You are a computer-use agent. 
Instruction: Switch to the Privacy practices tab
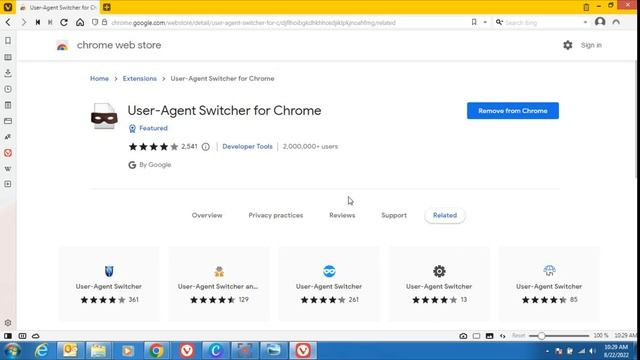[276, 215]
